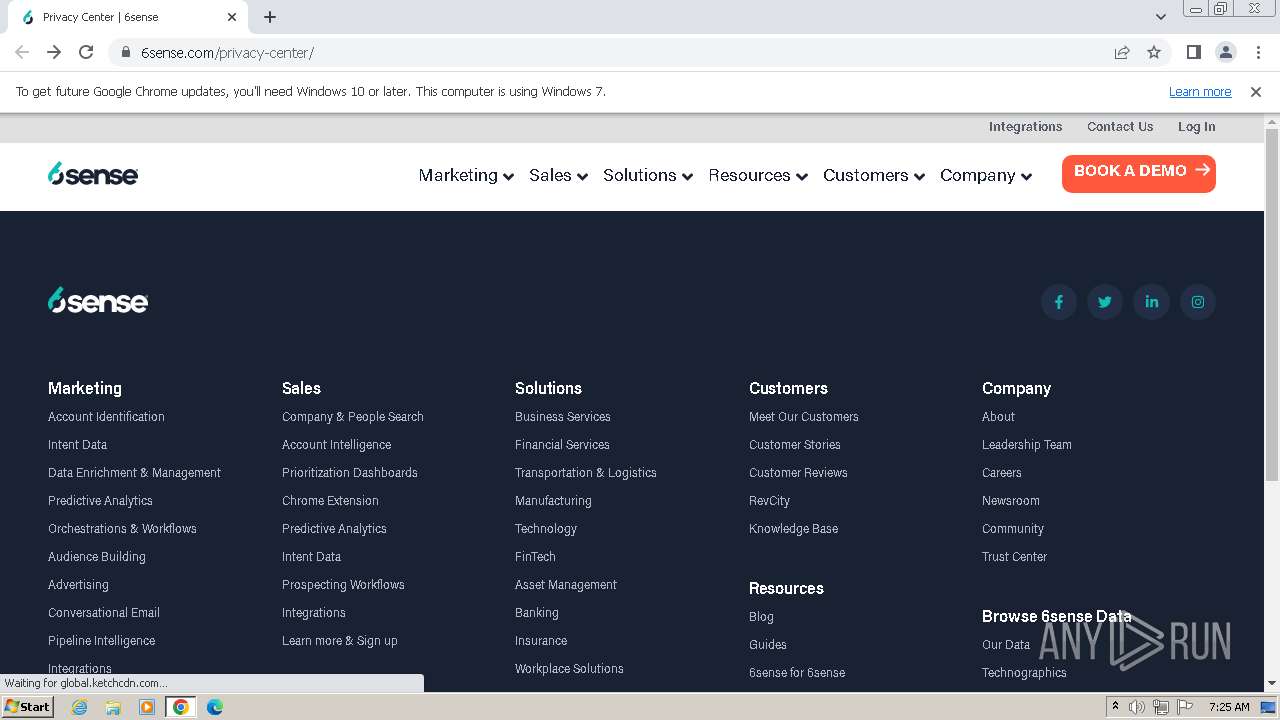
Task: Open the Log In link
Action: point(1196,127)
